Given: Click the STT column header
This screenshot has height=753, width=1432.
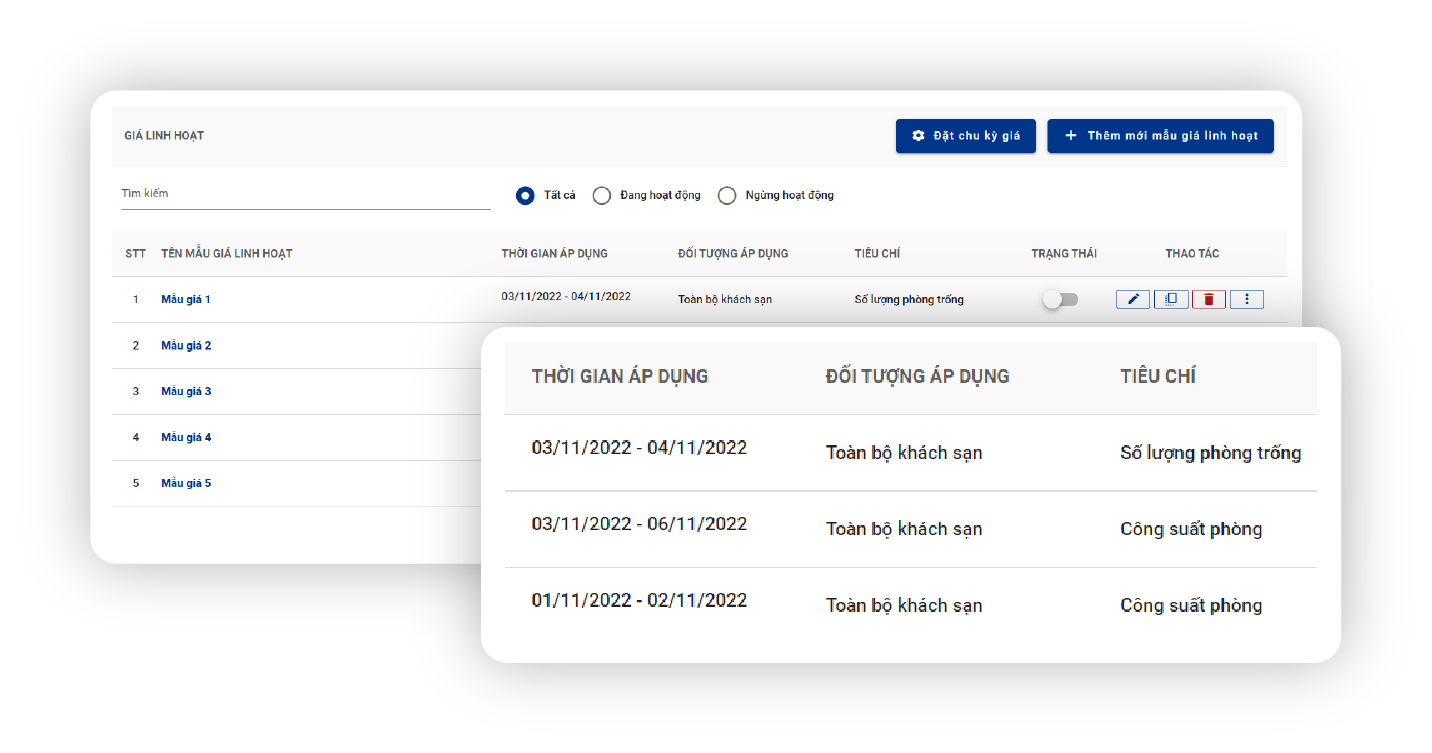Looking at the screenshot, I should pyautogui.click(x=135, y=254).
